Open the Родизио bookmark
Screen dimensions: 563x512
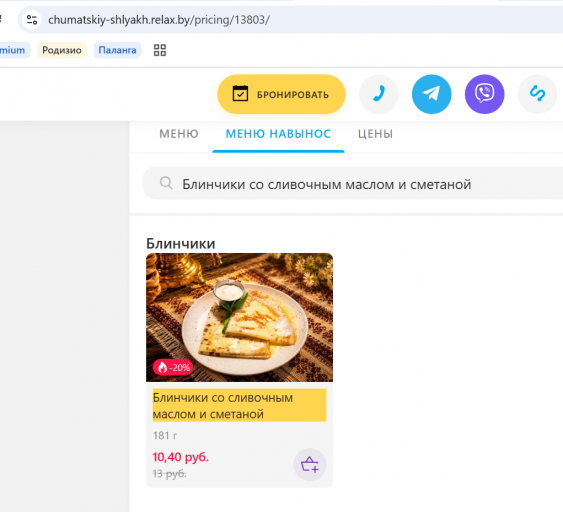(62, 50)
